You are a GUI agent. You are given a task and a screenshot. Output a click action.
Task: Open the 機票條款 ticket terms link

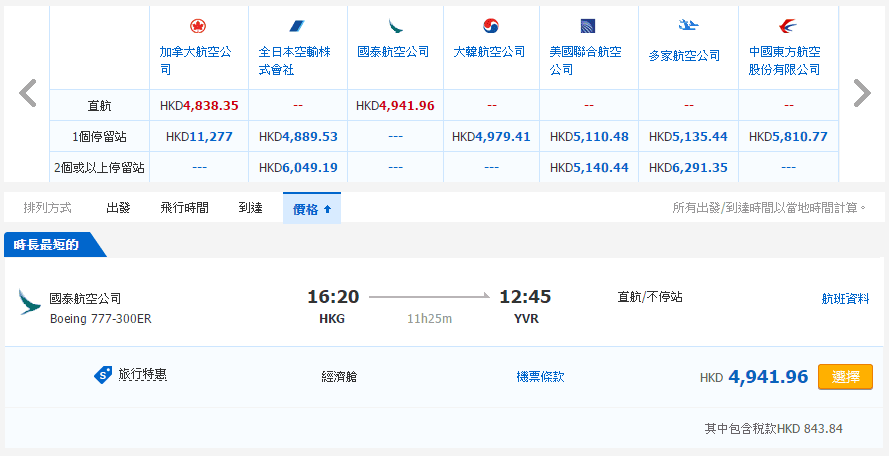tap(540, 377)
